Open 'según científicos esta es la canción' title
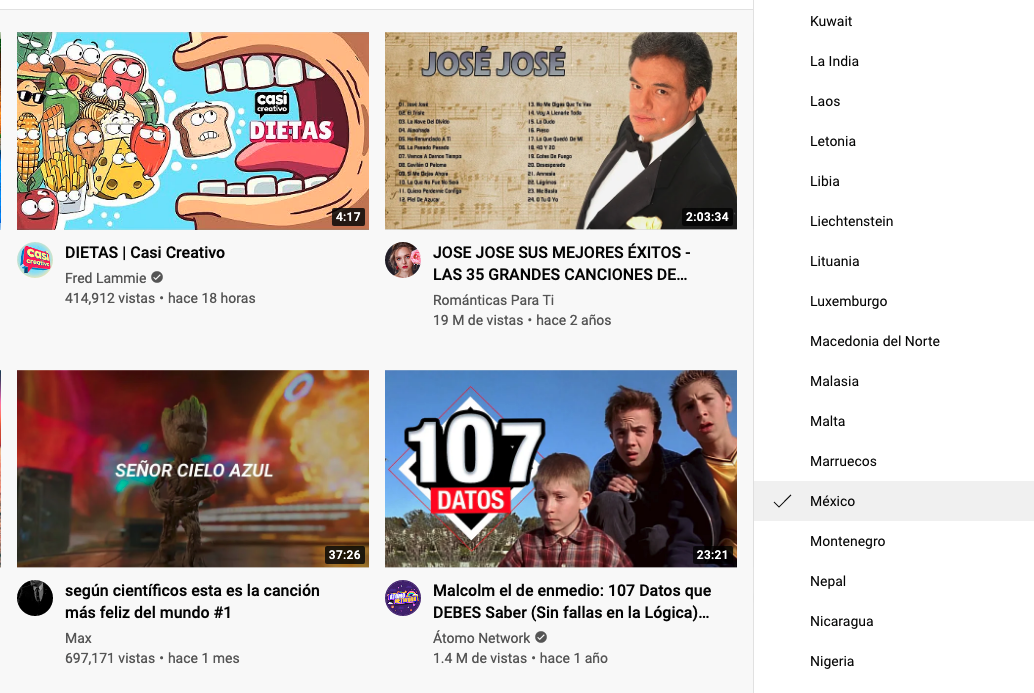Screen dimensions: 1034x693 pos(192,601)
